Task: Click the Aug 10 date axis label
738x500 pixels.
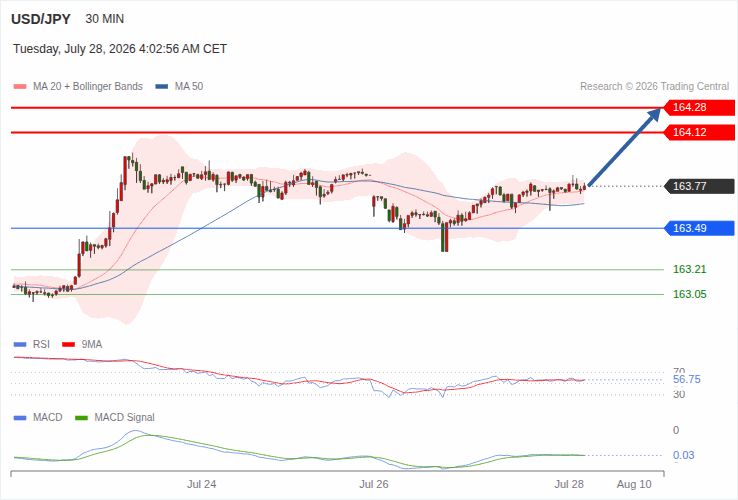Action: (634, 484)
